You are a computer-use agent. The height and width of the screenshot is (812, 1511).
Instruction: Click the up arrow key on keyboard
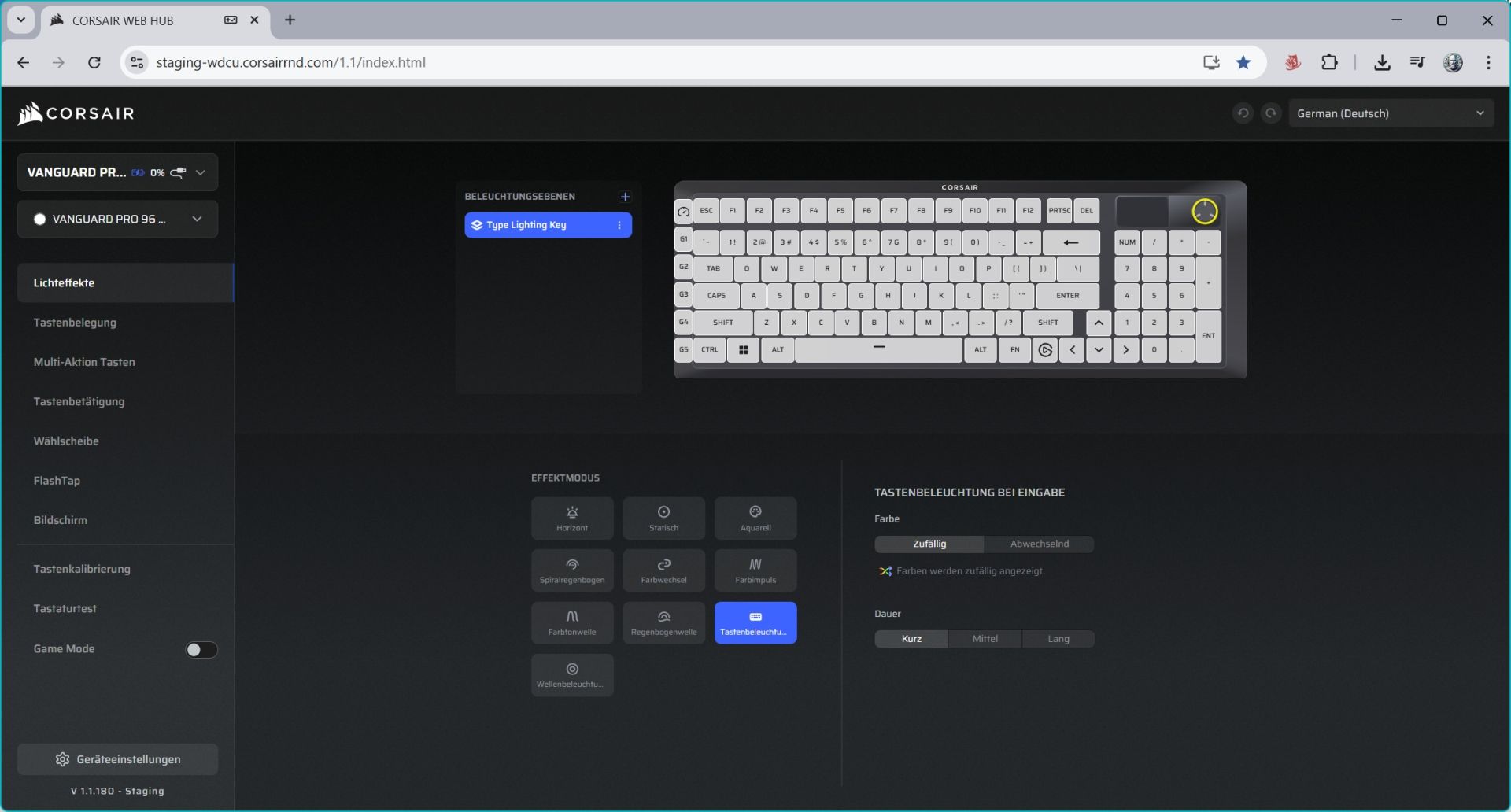(x=1099, y=323)
